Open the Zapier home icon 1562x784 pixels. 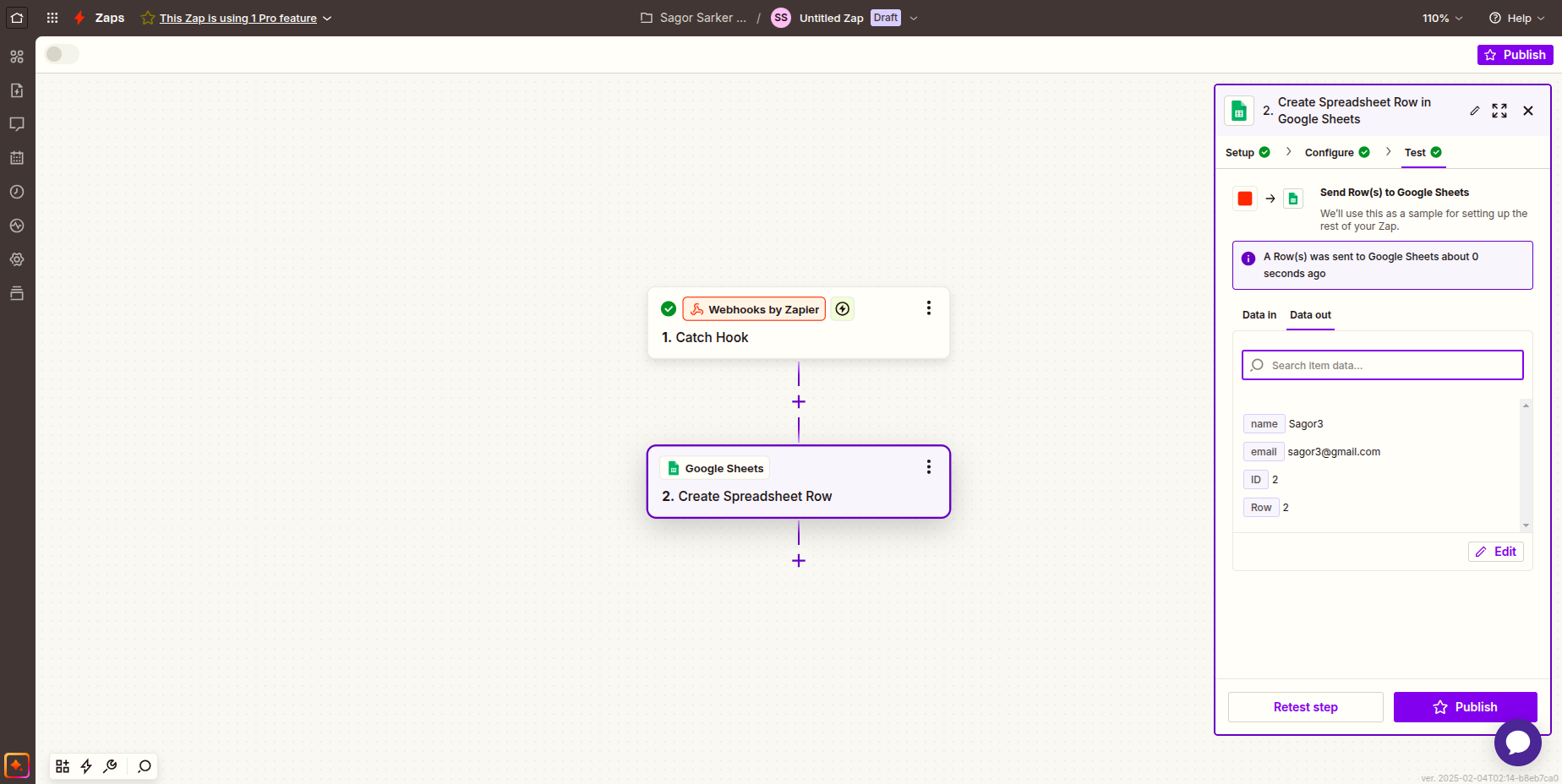click(x=17, y=18)
